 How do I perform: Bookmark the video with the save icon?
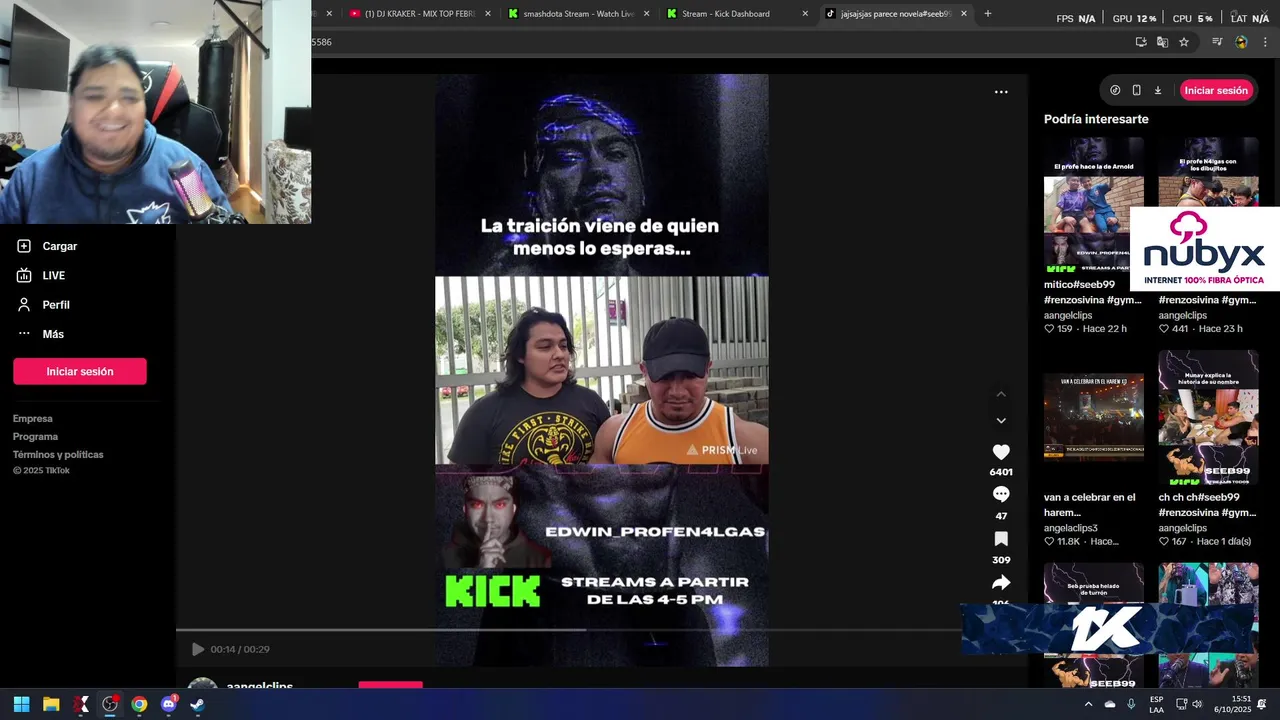1001,539
